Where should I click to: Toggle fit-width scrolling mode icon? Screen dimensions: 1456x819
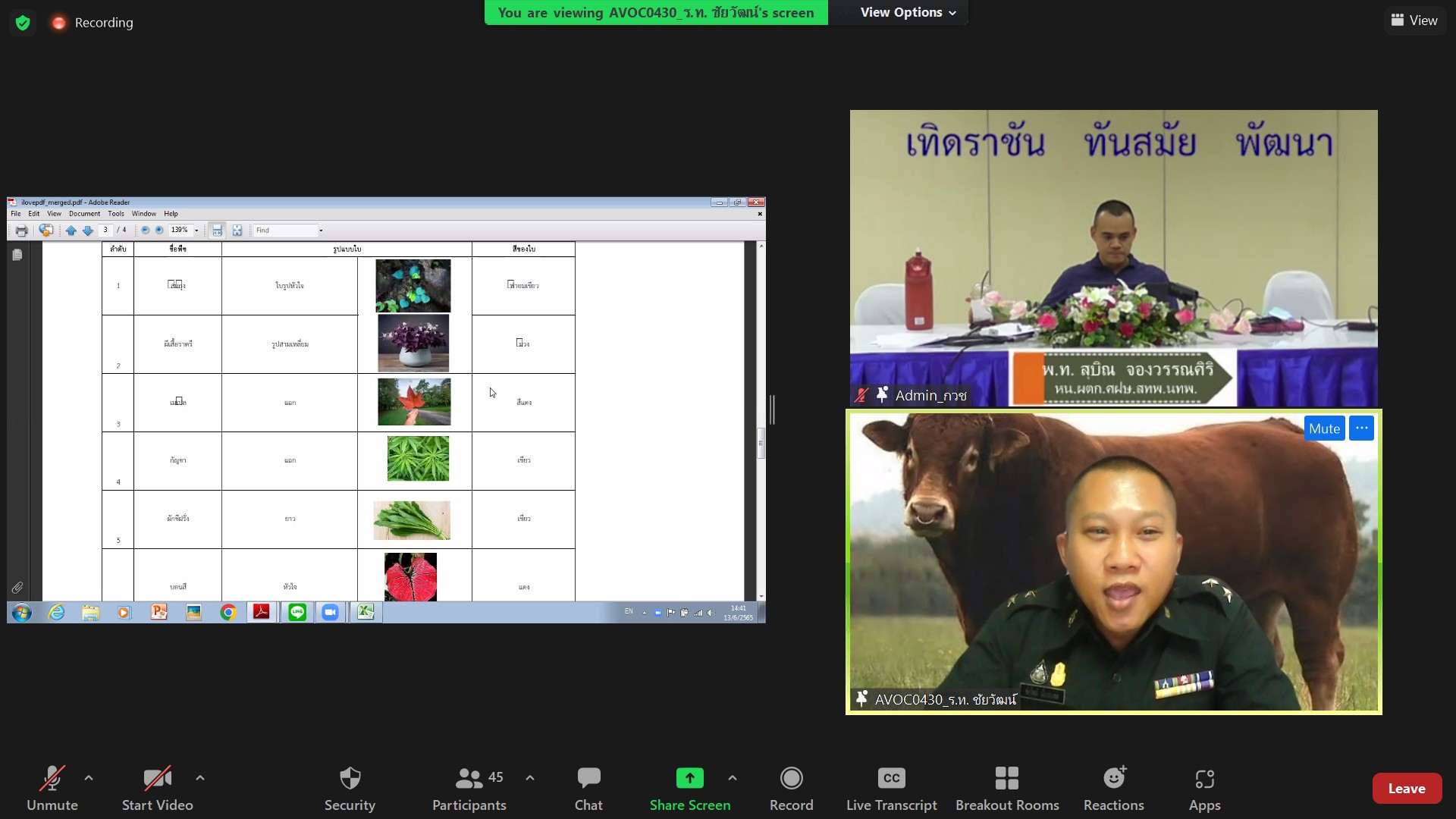coord(217,231)
